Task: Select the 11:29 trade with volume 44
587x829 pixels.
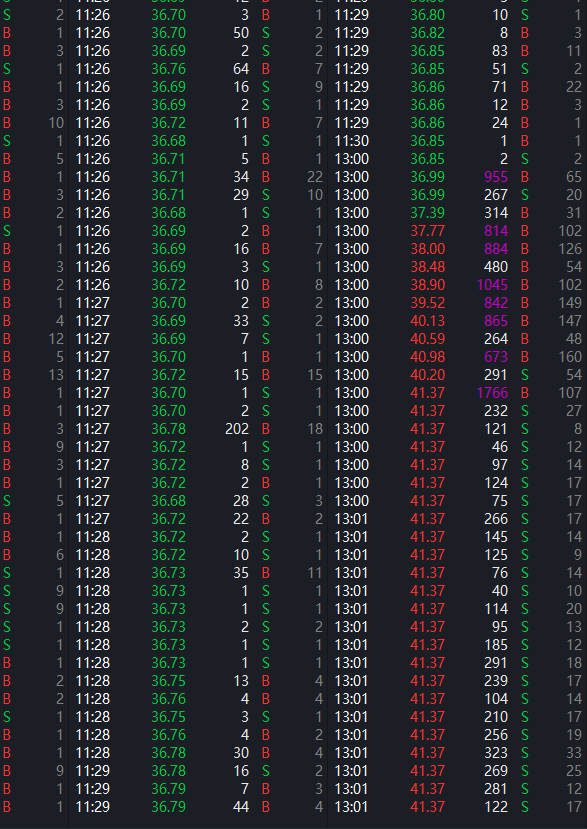Action: 198,806
